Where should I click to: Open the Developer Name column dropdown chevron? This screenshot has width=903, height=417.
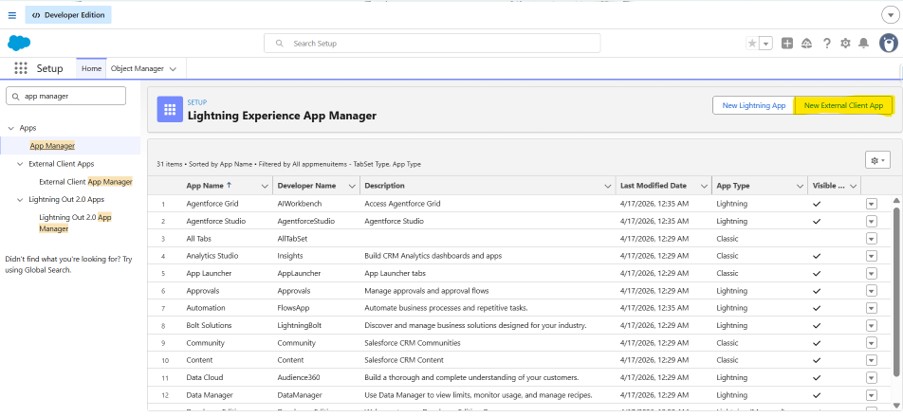351,186
